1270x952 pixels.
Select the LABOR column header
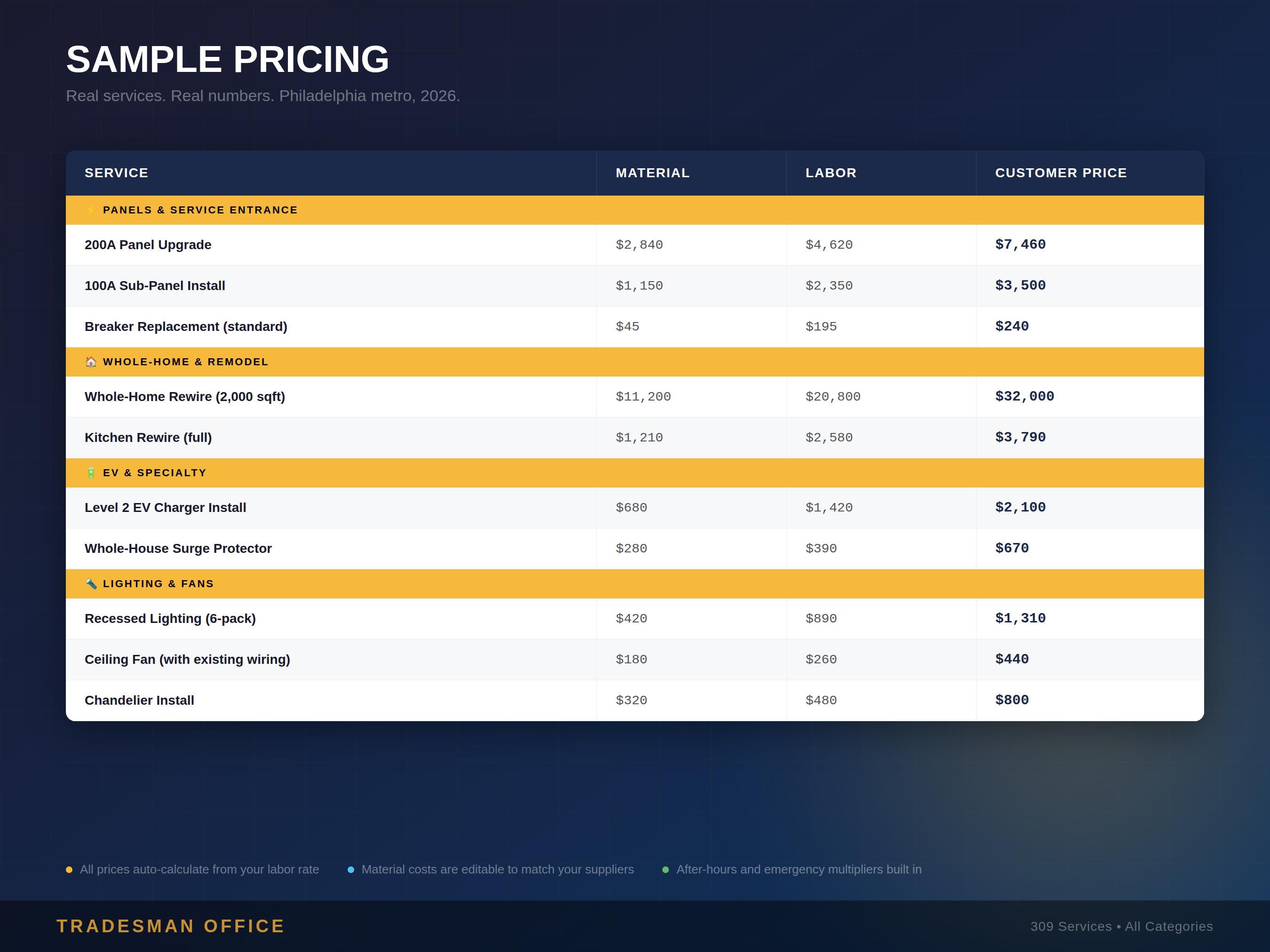[x=831, y=173]
